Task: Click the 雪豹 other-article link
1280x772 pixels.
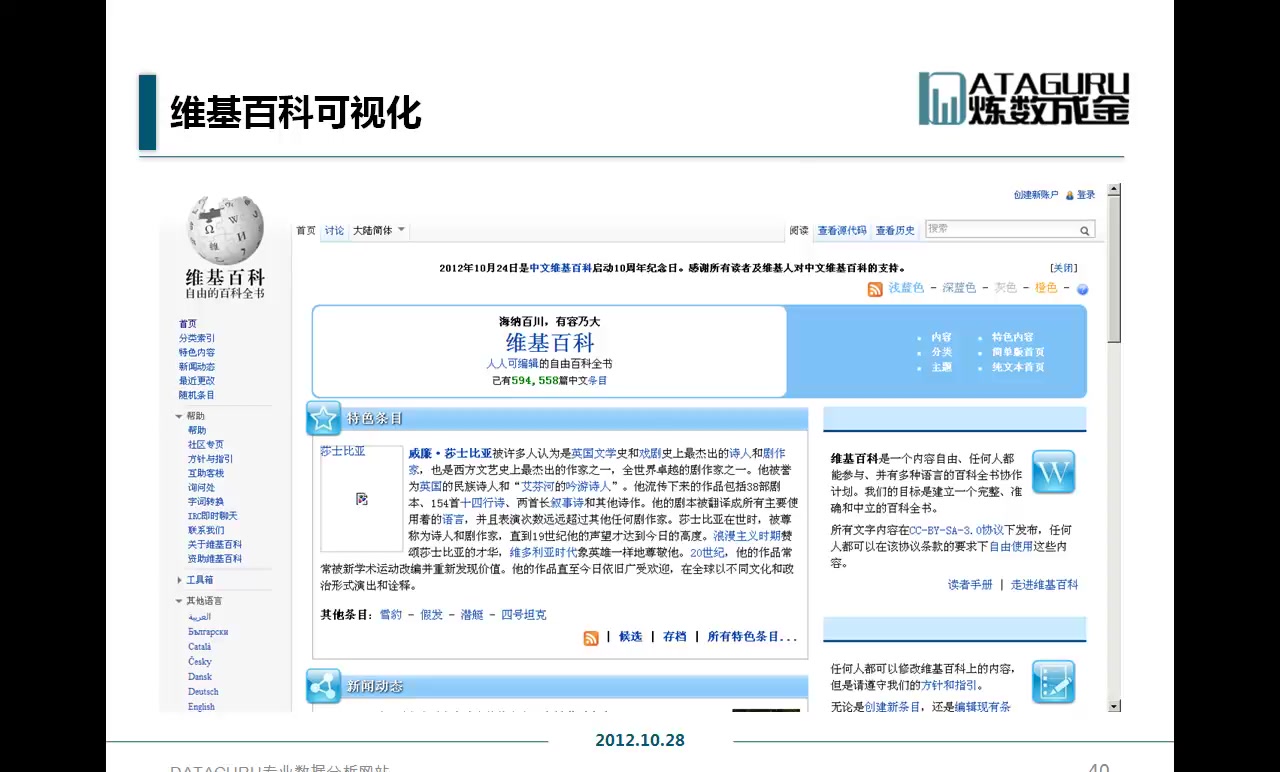Action: 391,615
